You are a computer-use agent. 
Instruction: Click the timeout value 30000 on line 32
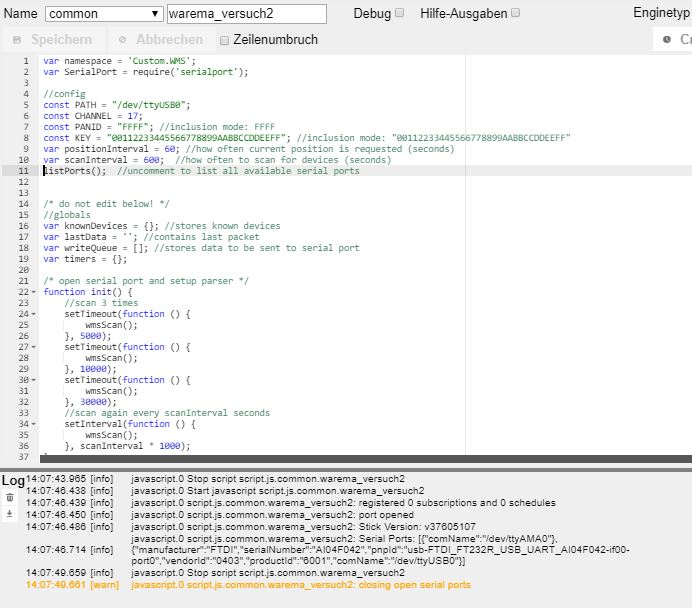[93, 402]
